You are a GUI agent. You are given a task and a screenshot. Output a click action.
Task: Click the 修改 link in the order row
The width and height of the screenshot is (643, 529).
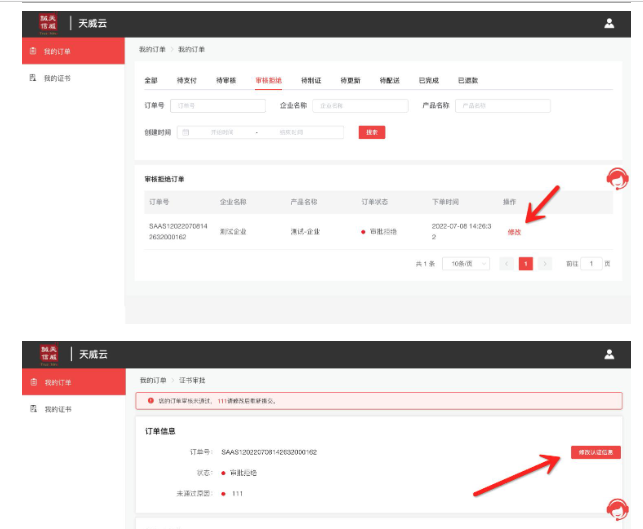pyautogui.click(x=514, y=232)
